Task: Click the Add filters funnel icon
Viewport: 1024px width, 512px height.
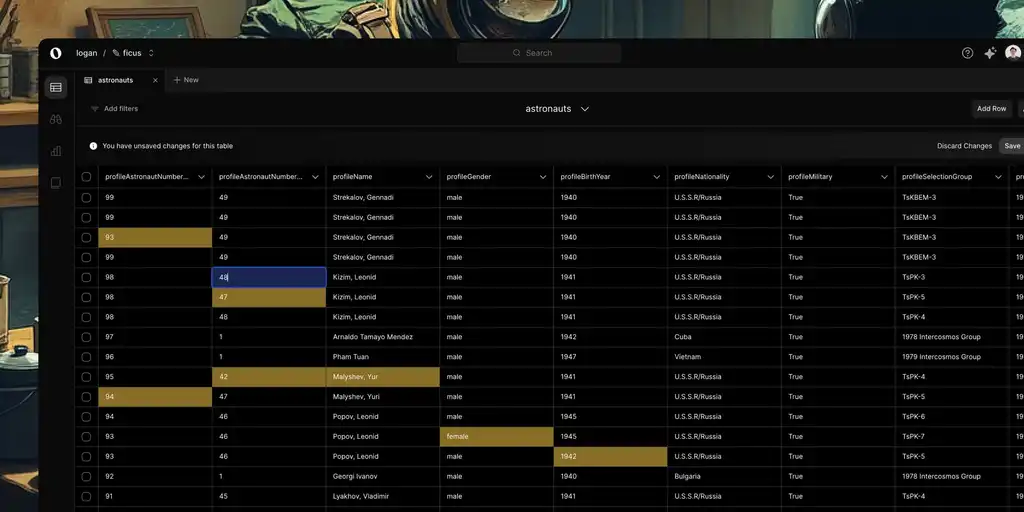Action: click(x=95, y=109)
